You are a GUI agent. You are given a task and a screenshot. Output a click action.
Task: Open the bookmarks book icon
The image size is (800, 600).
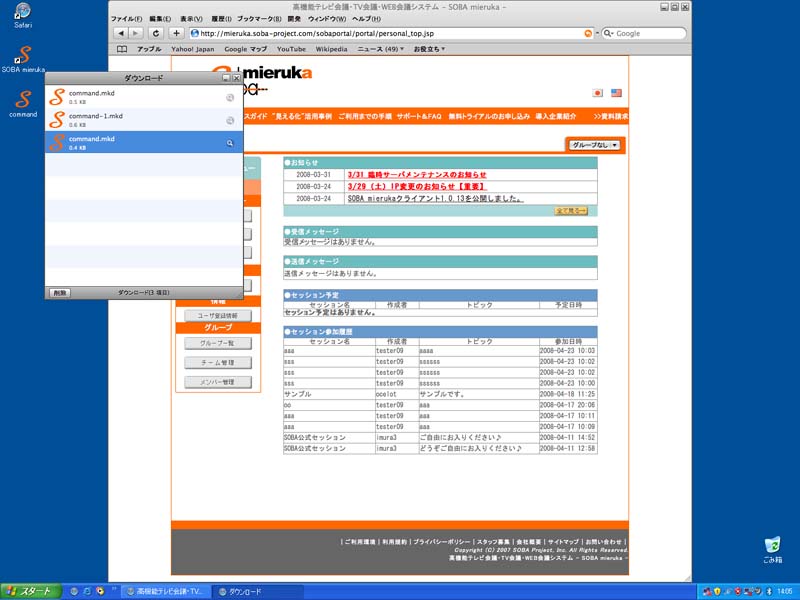(122, 49)
